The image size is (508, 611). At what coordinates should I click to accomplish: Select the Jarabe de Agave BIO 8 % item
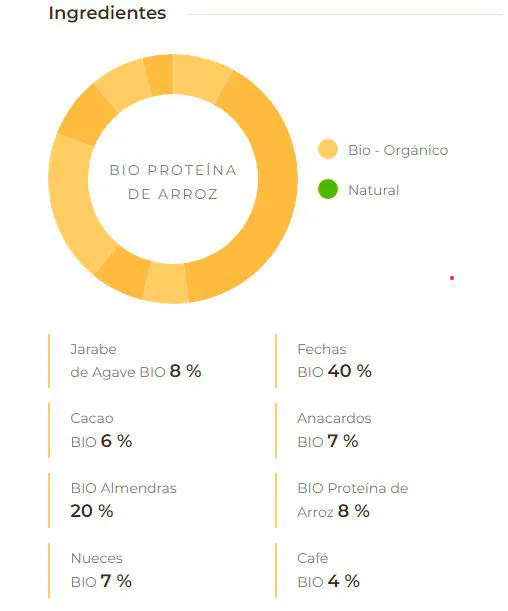(x=136, y=361)
